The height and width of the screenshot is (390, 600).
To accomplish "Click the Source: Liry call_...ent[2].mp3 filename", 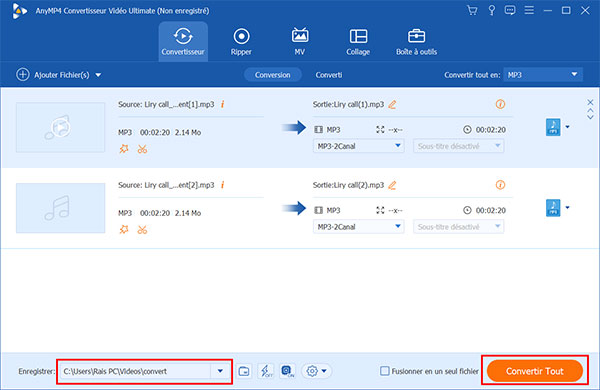I will [x=166, y=185].
